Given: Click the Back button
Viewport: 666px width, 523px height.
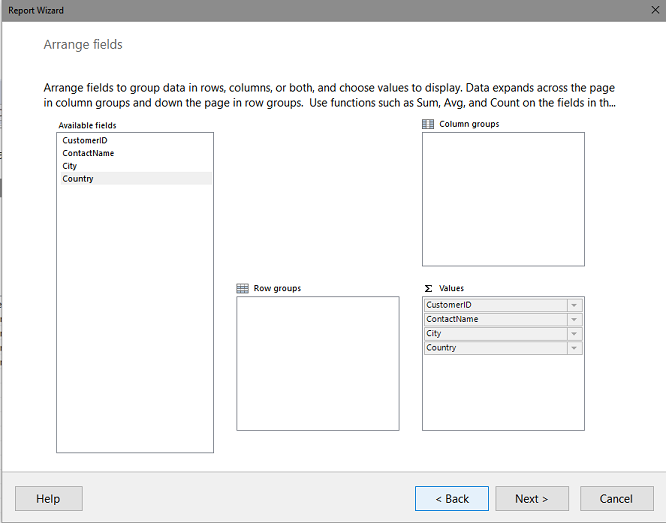Looking at the screenshot, I should pos(452,498).
